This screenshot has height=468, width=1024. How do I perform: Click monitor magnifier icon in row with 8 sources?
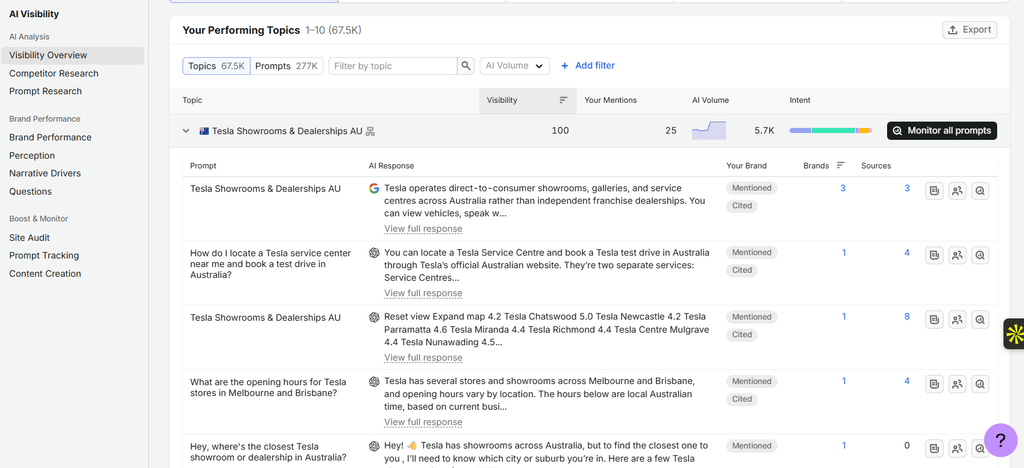pyautogui.click(x=980, y=320)
